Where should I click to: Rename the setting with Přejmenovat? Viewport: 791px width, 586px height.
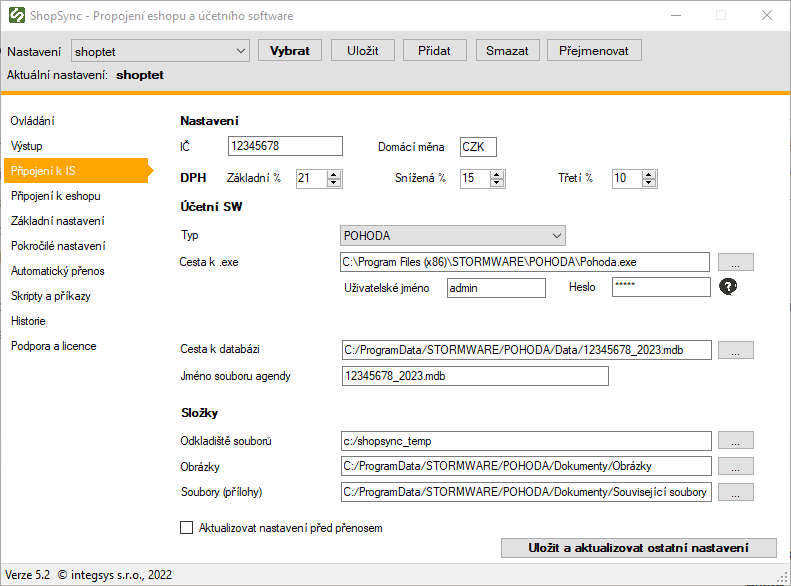click(594, 50)
